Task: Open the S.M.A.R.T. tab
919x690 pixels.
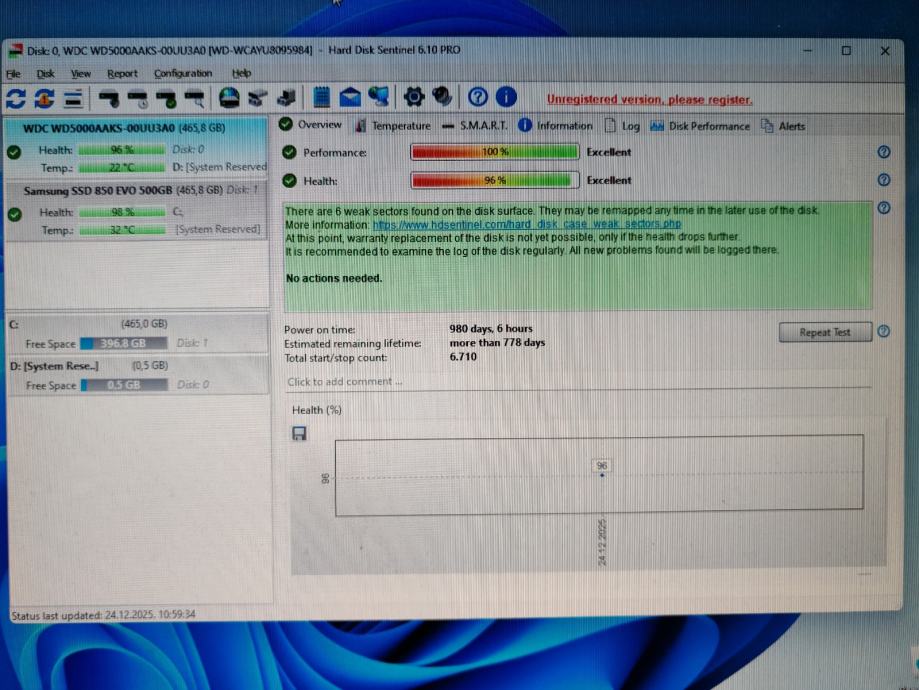Action: 475,125
